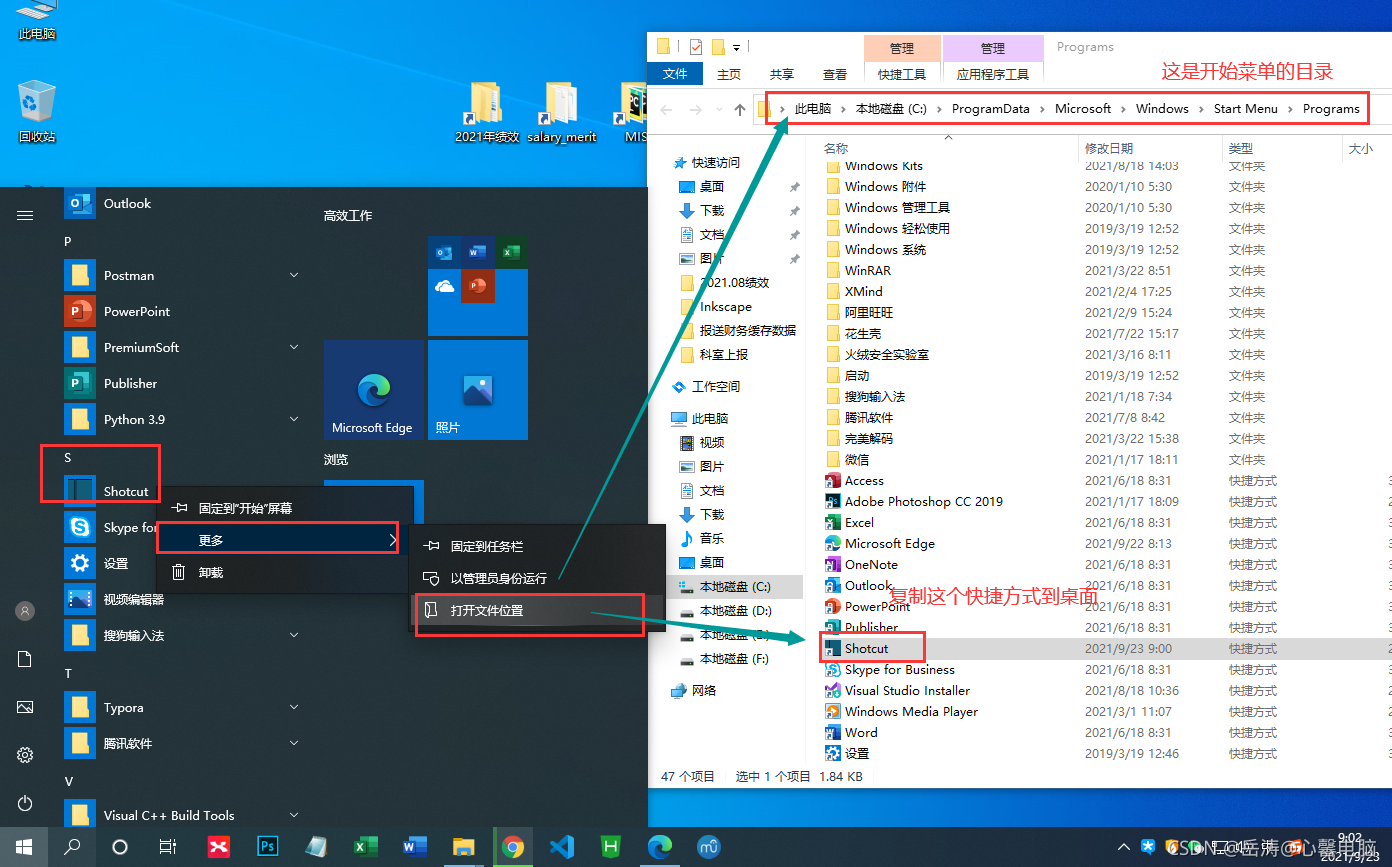Switch to 主页 ribbon tab
Viewport: 1392px width, 867px height.
[729, 74]
